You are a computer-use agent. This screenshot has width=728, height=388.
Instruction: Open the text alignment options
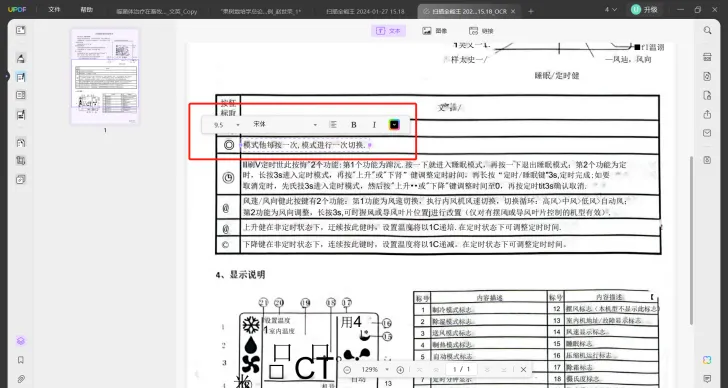click(x=333, y=124)
